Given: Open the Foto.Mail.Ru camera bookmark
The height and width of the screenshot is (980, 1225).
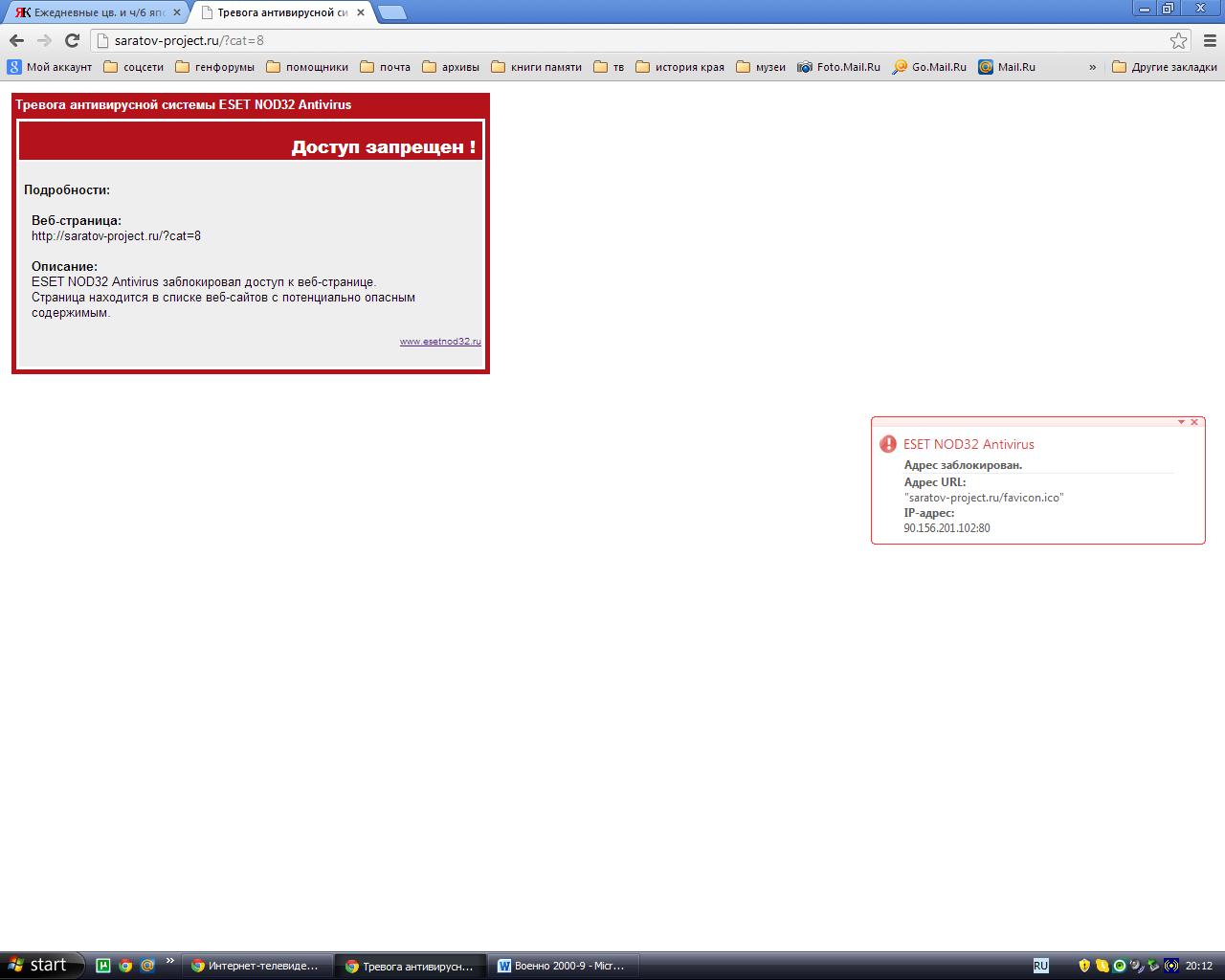Looking at the screenshot, I should (x=838, y=67).
